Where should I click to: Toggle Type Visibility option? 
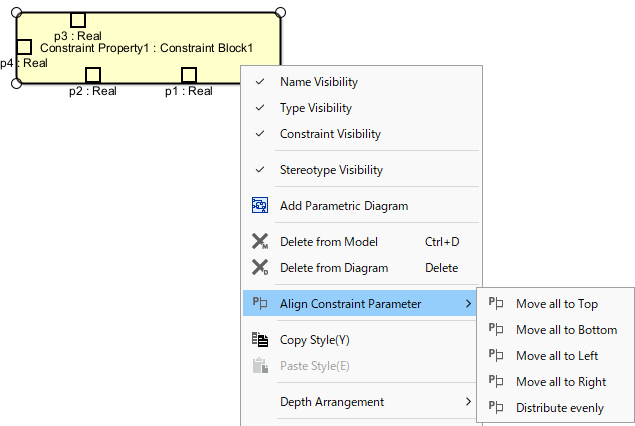363,108
